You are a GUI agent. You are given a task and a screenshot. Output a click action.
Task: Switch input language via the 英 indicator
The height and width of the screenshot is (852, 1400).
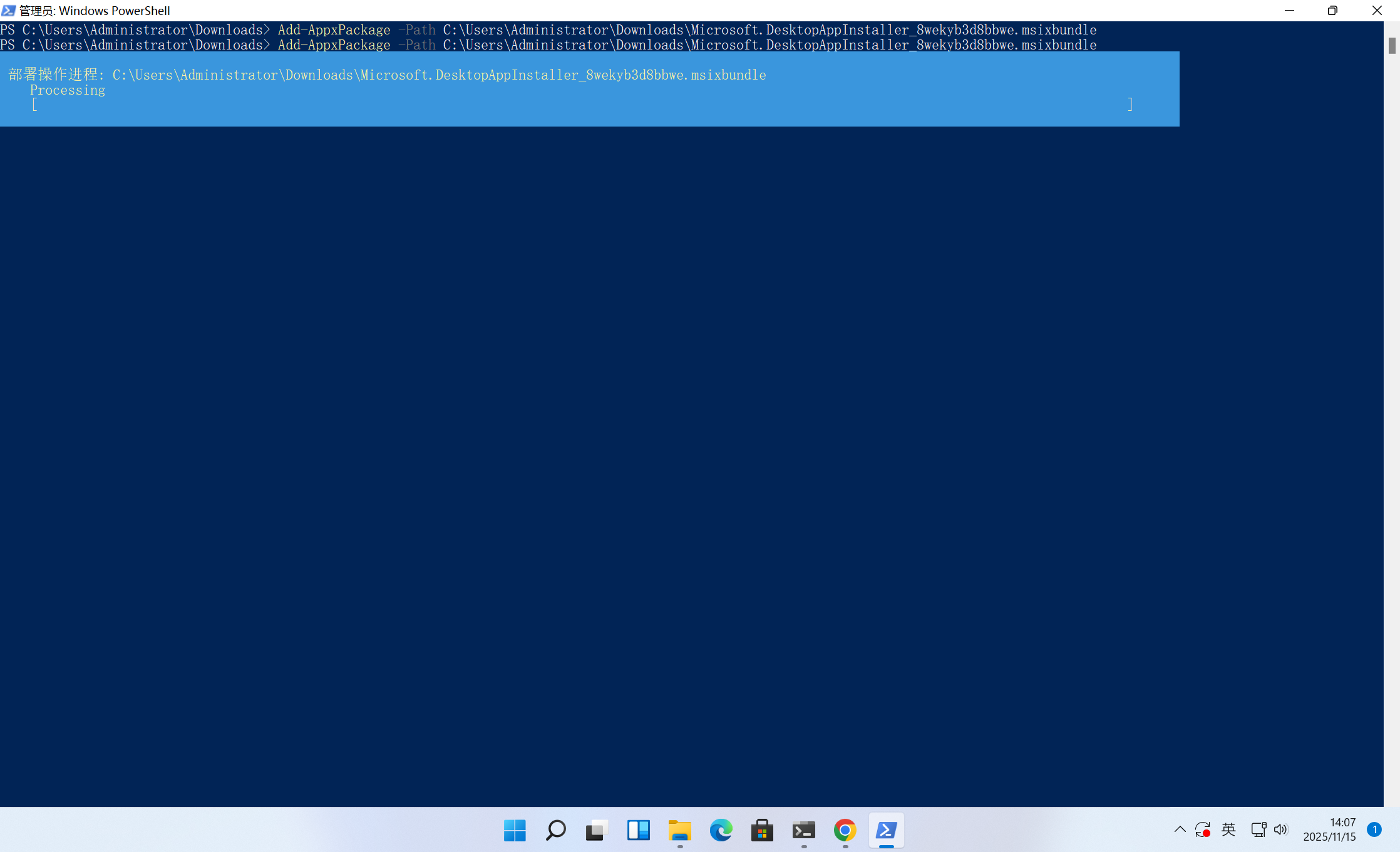tap(1228, 829)
